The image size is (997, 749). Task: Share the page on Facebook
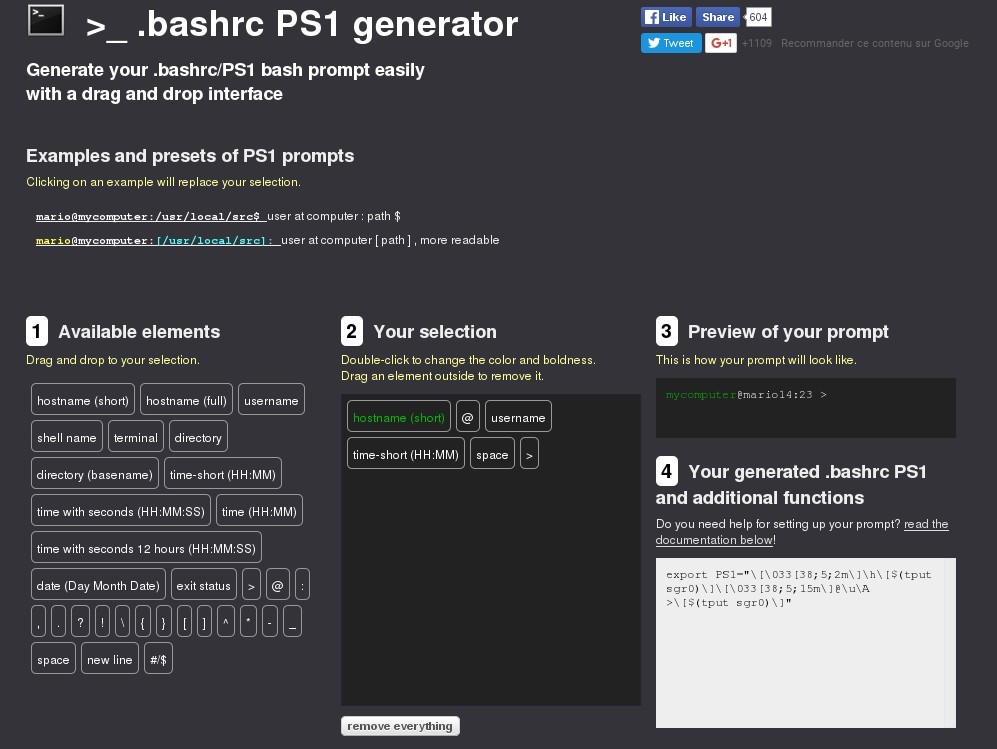(717, 17)
